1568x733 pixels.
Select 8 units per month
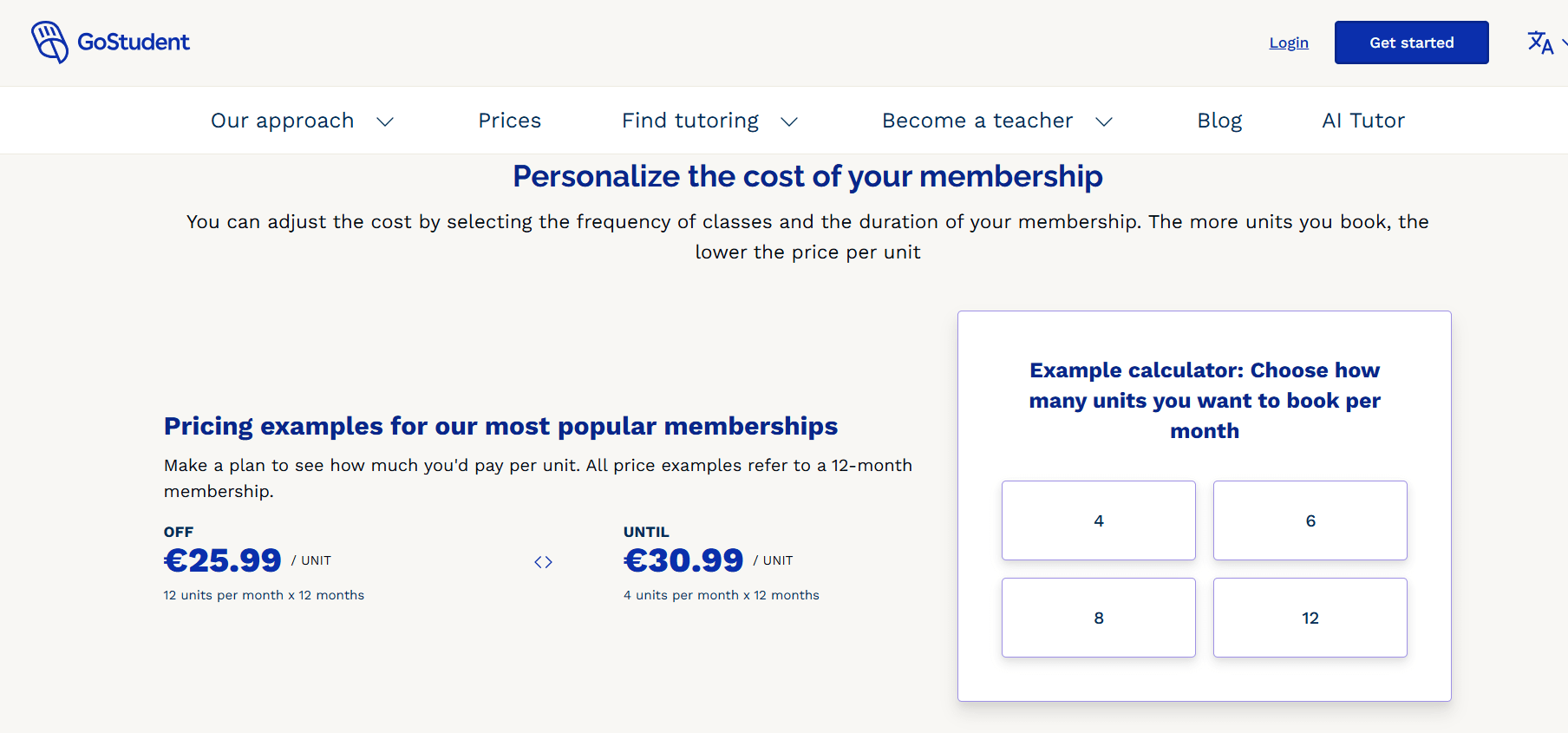pos(1099,618)
